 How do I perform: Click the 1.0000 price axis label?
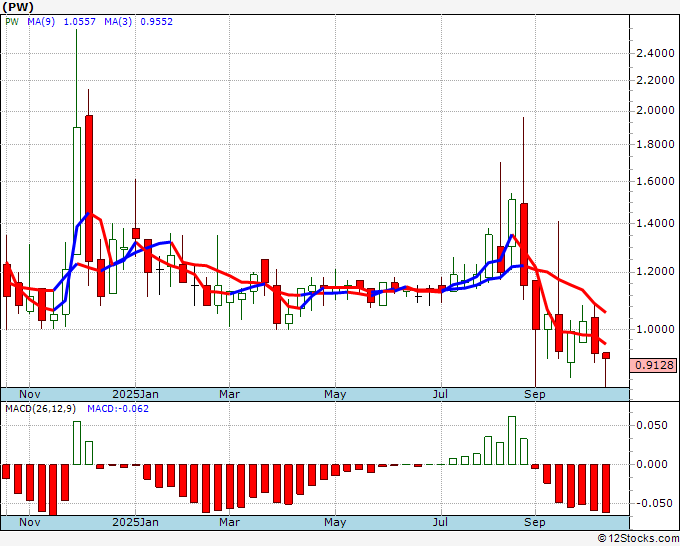click(x=654, y=329)
